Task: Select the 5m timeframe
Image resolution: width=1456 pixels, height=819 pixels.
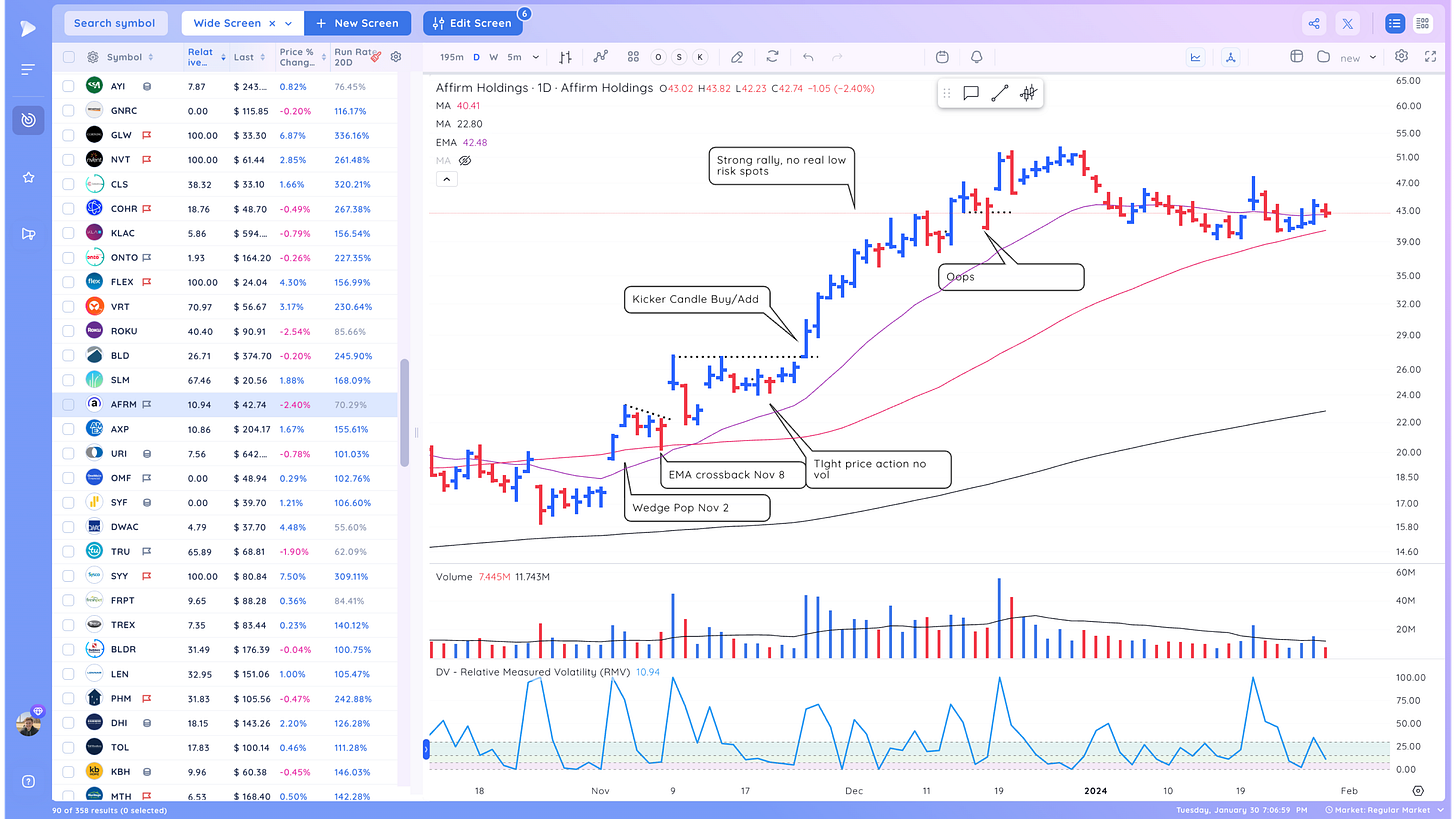Action: 513,57
